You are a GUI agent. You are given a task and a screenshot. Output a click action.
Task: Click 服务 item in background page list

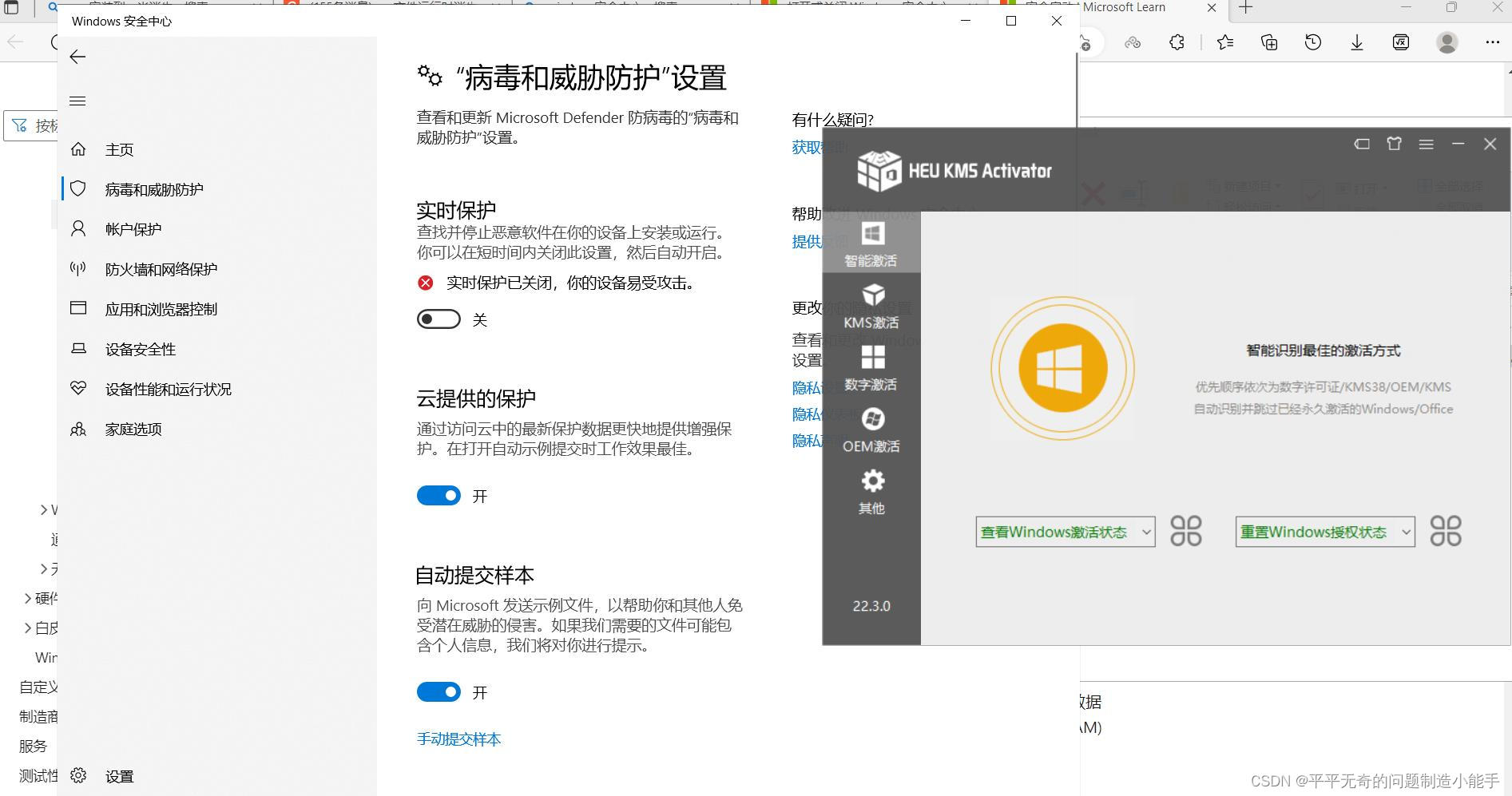34,746
